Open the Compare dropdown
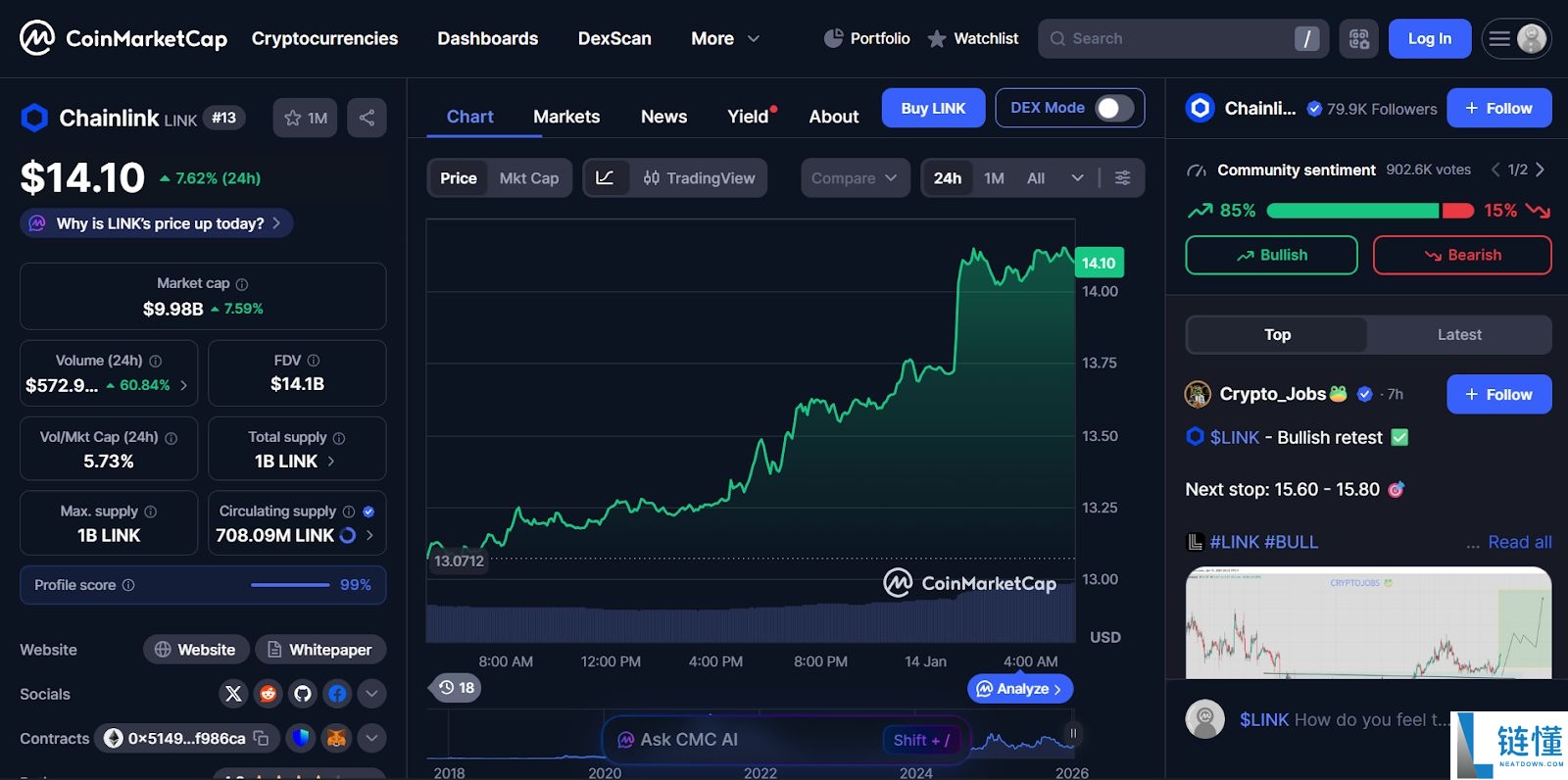Screen dimensions: 1568x780 pos(856,178)
